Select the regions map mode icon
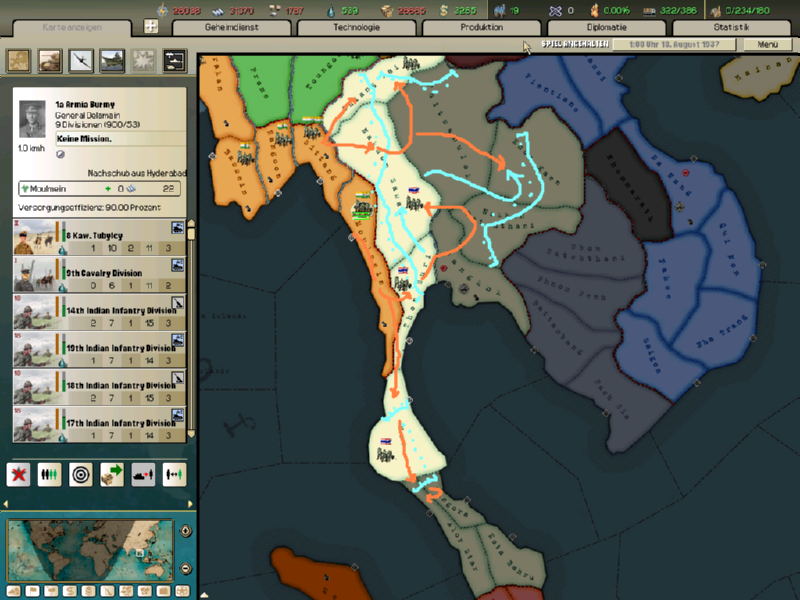 [126, 591]
